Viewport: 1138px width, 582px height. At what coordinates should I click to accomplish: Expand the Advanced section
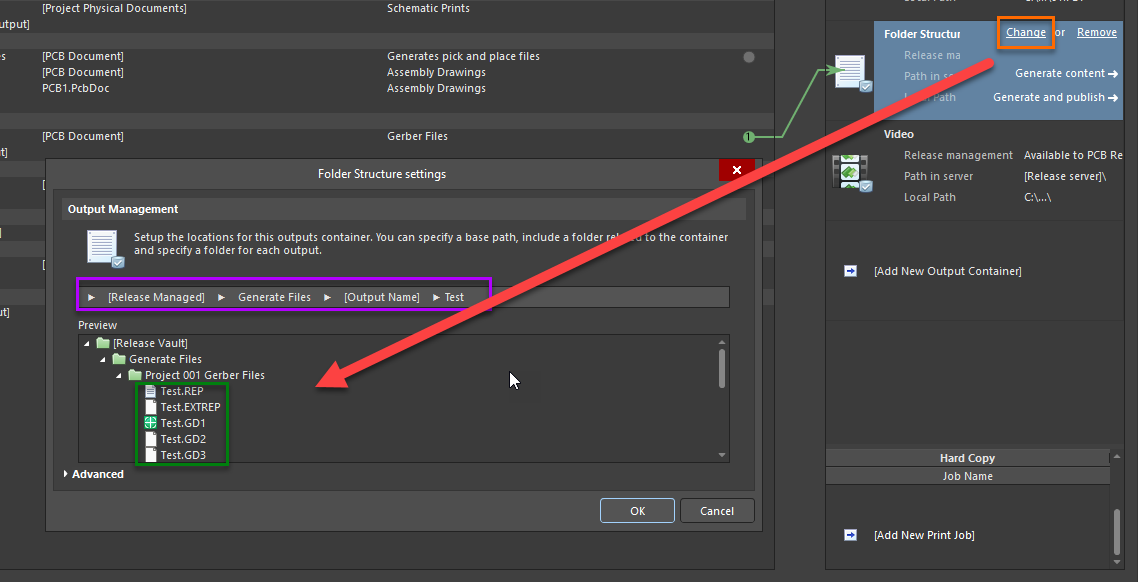94,474
